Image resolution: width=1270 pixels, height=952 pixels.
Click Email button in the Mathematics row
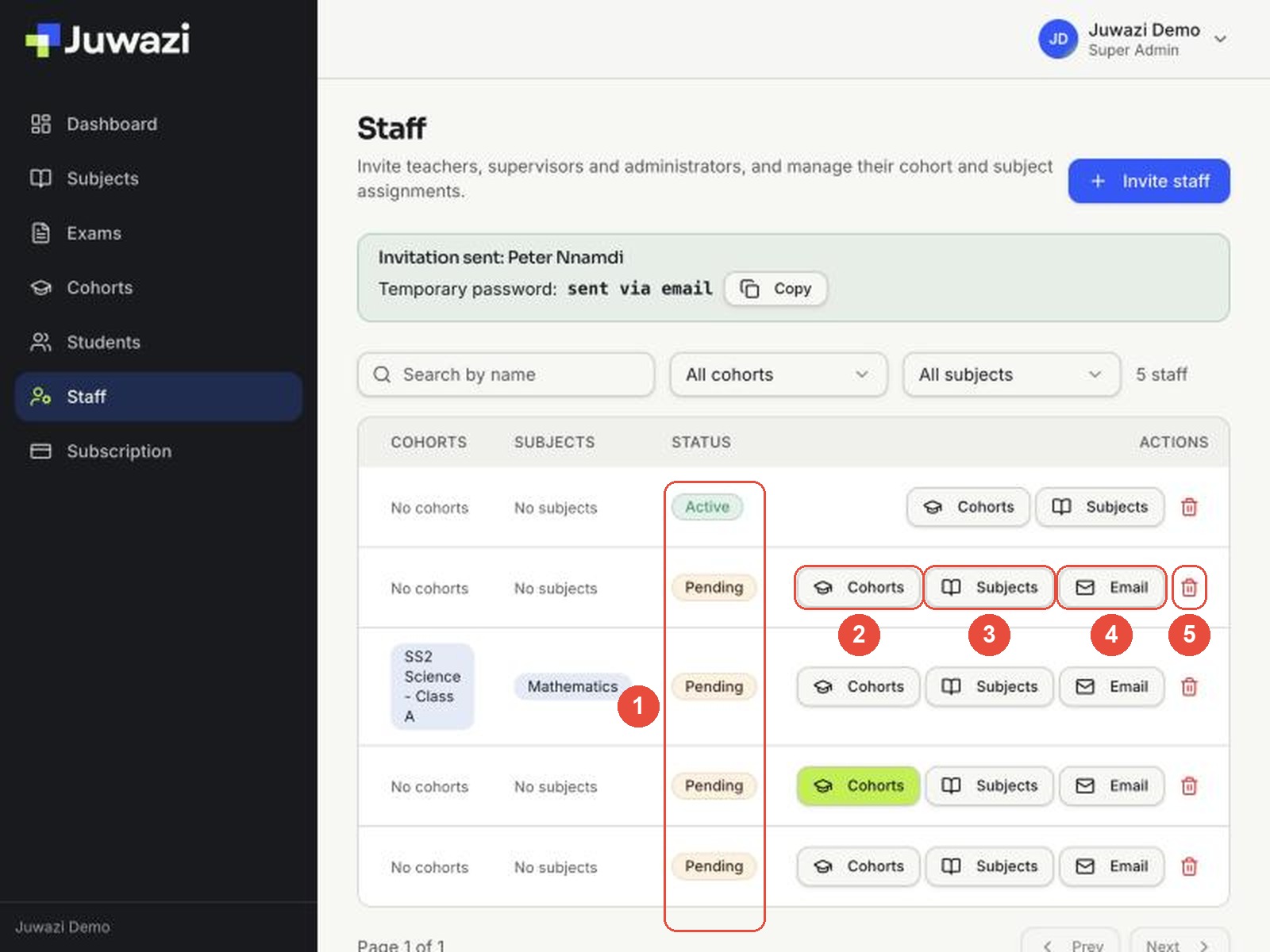1112,687
